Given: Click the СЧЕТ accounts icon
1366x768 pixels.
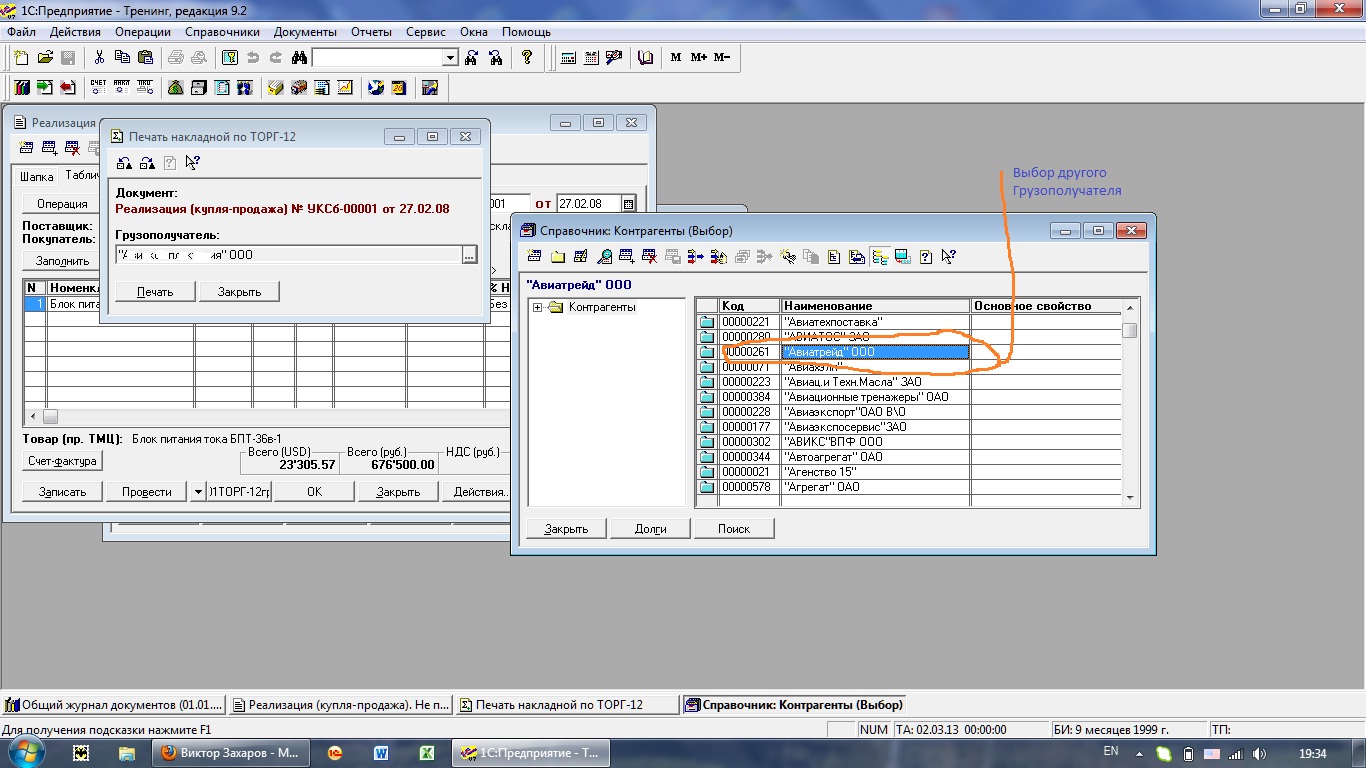Looking at the screenshot, I should (98, 87).
